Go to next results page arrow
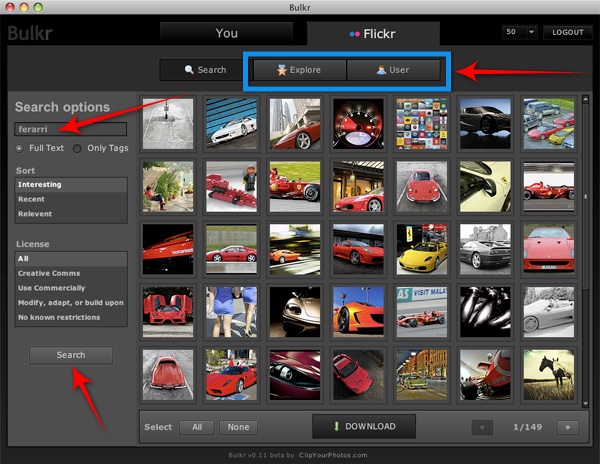This screenshot has height=464, width=600. [567, 427]
